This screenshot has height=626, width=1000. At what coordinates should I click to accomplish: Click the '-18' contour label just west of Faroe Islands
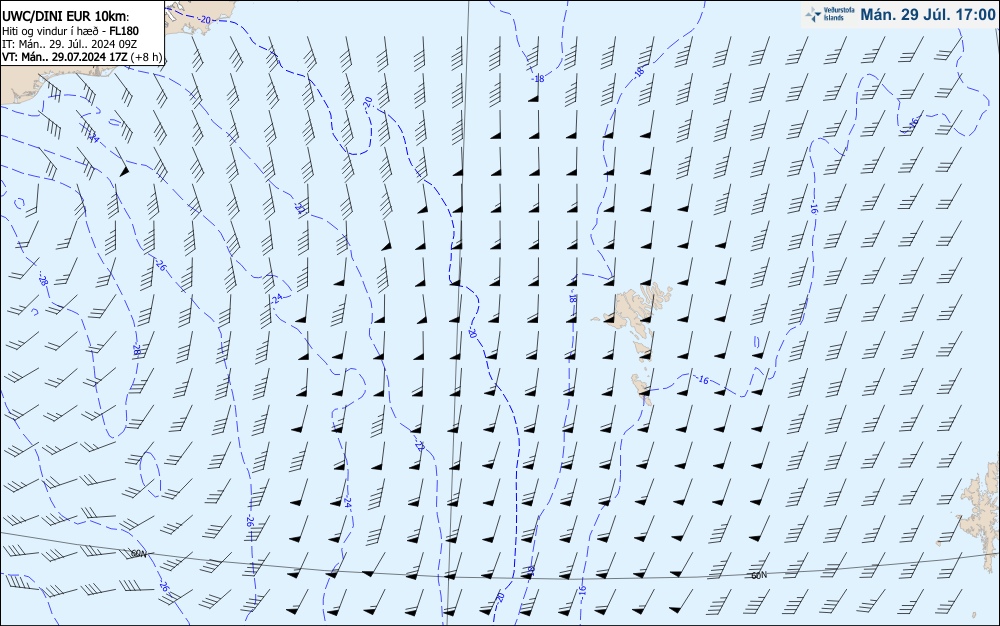(x=572, y=298)
